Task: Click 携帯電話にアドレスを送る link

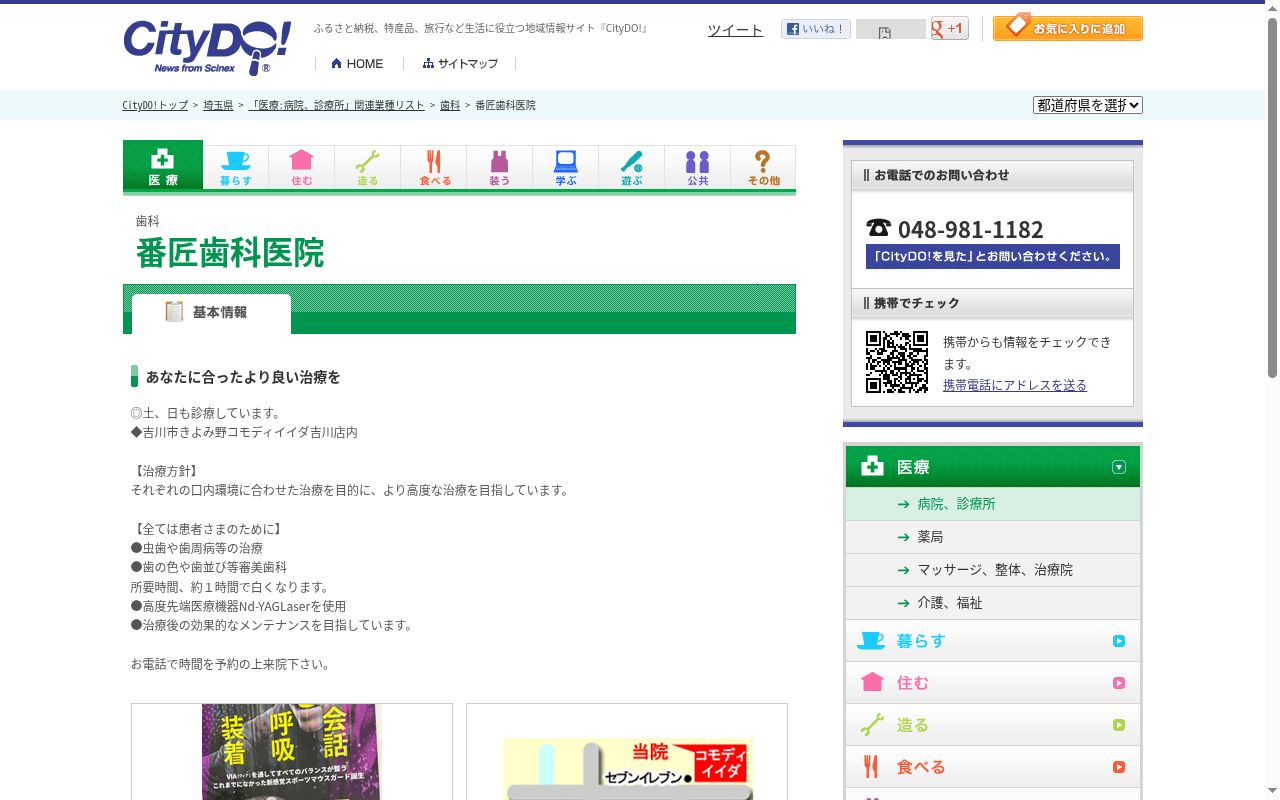Action: click(x=1015, y=385)
